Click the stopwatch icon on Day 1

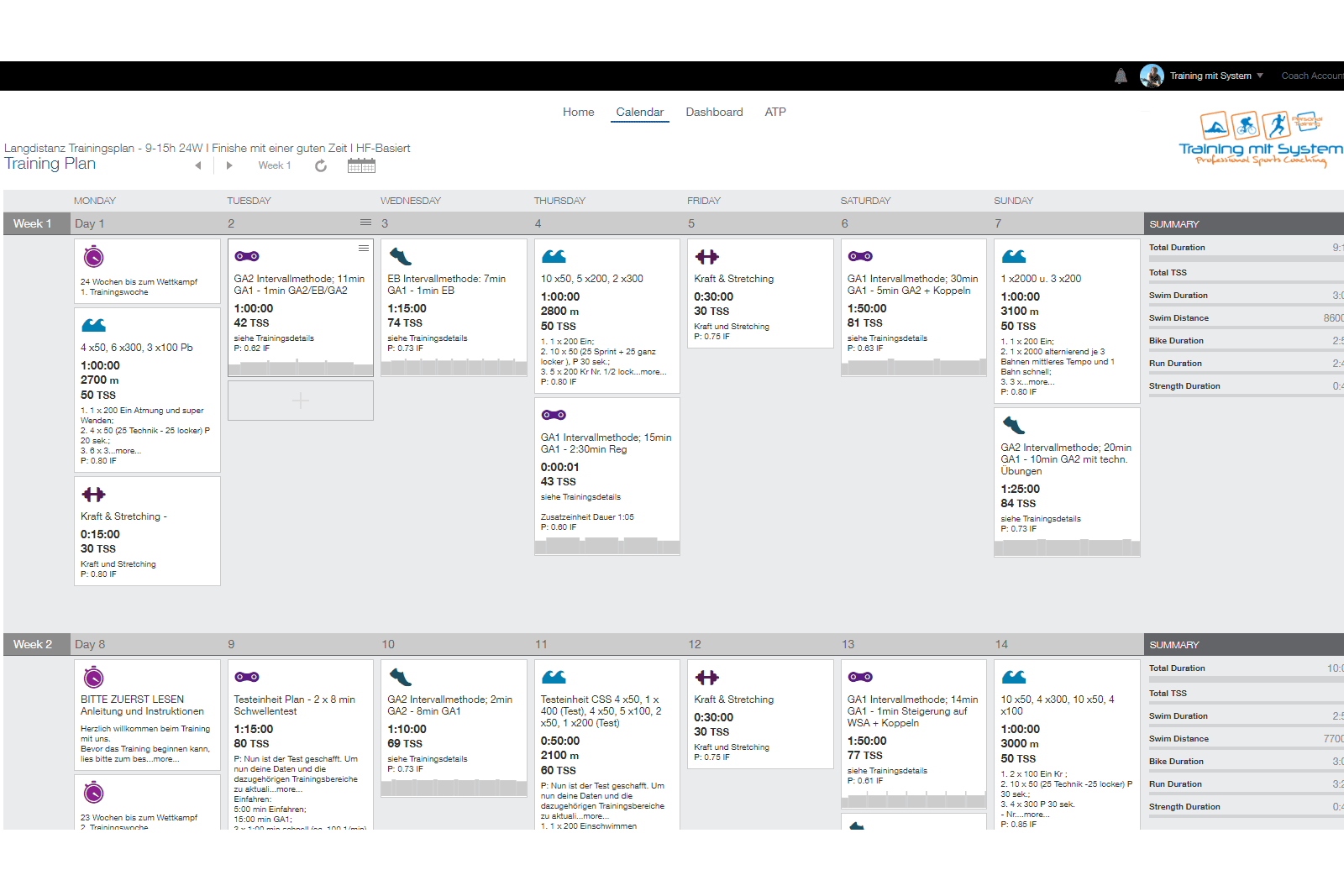(x=94, y=257)
